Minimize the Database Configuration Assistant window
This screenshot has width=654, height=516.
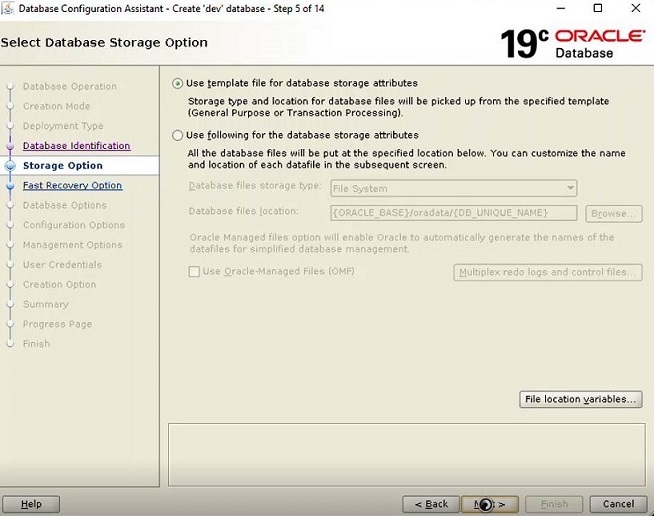(x=561, y=8)
